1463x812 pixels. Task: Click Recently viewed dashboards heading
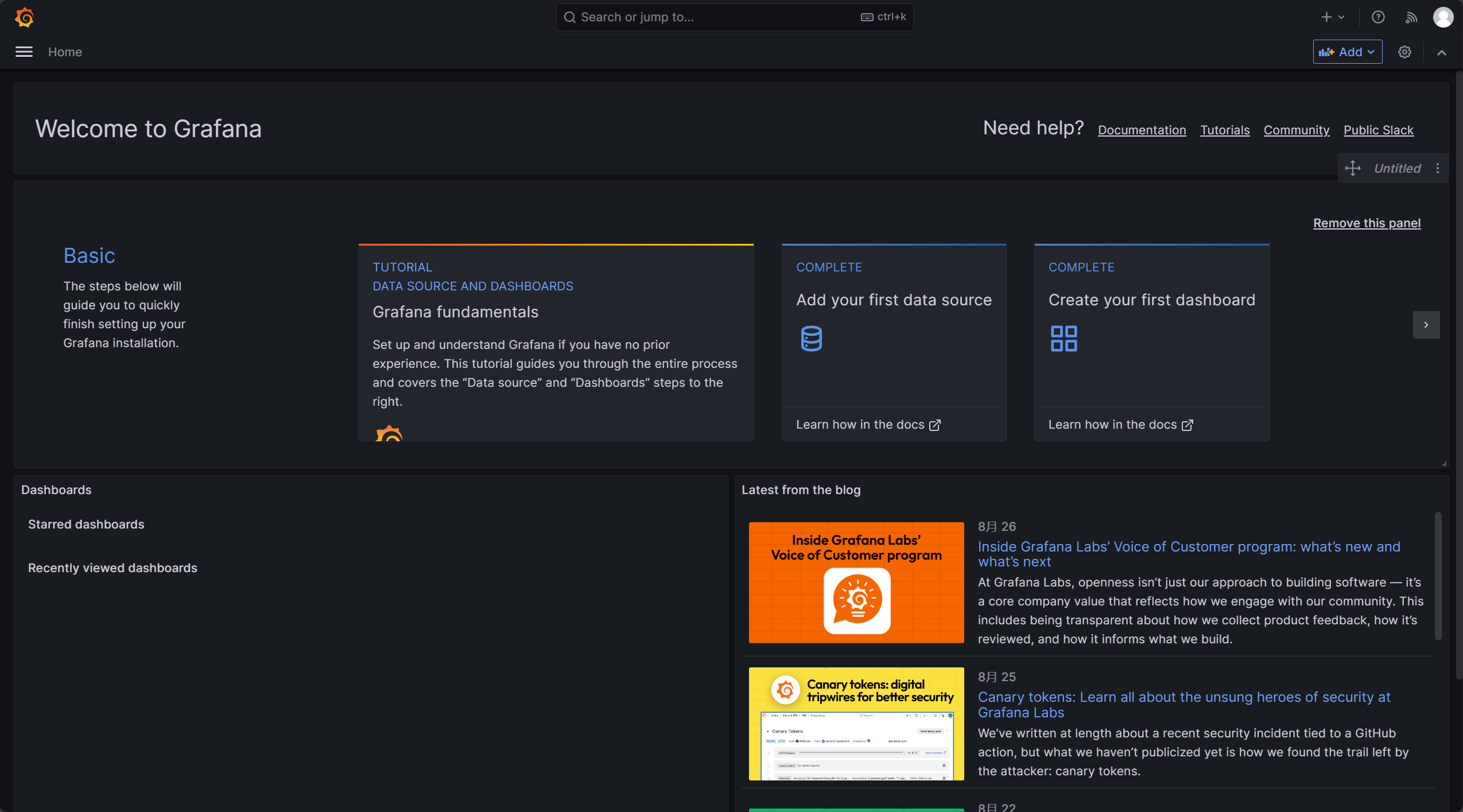click(x=112, y=568)
